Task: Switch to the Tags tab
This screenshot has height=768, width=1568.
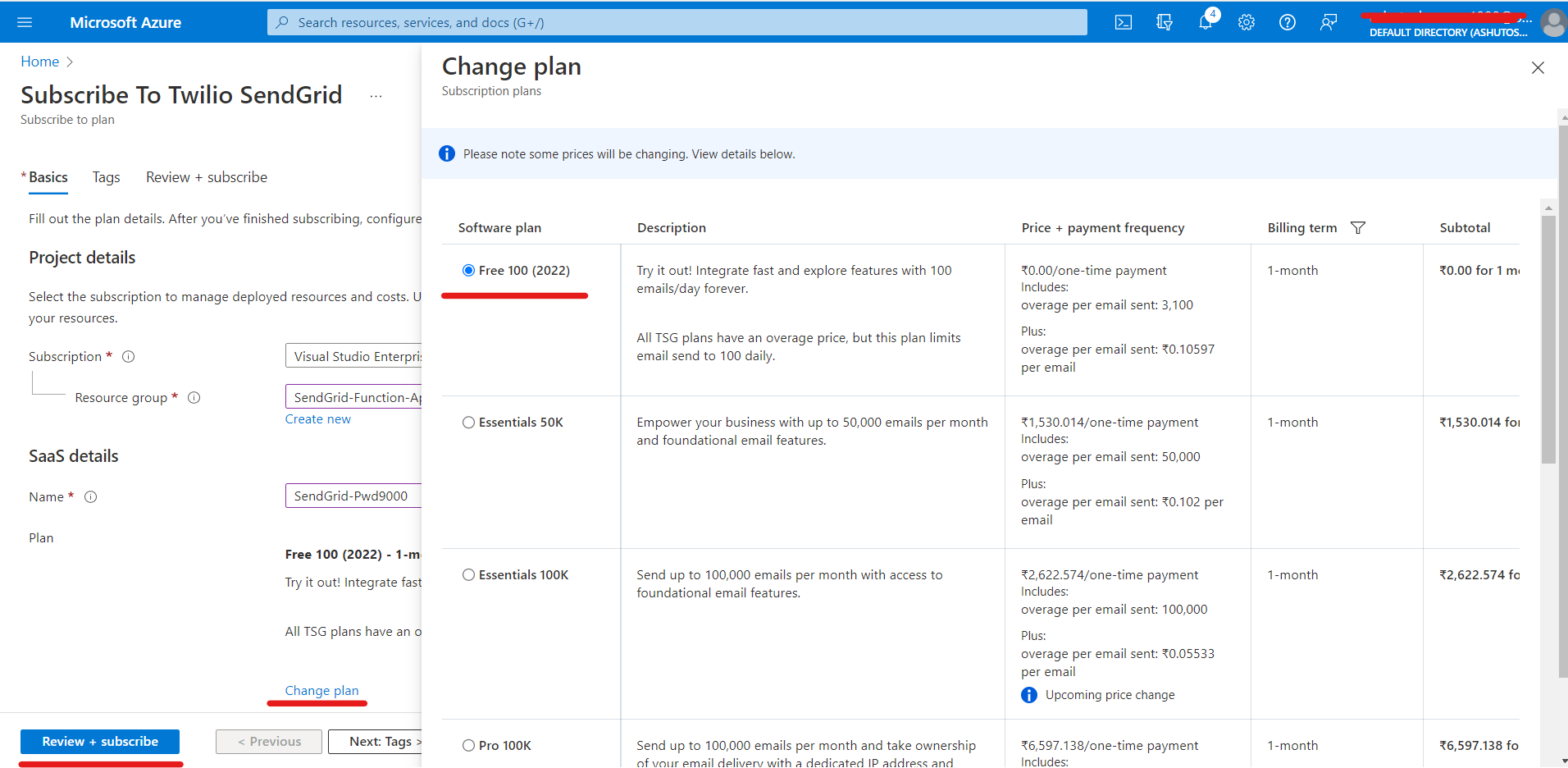Action: click(105, 176)
